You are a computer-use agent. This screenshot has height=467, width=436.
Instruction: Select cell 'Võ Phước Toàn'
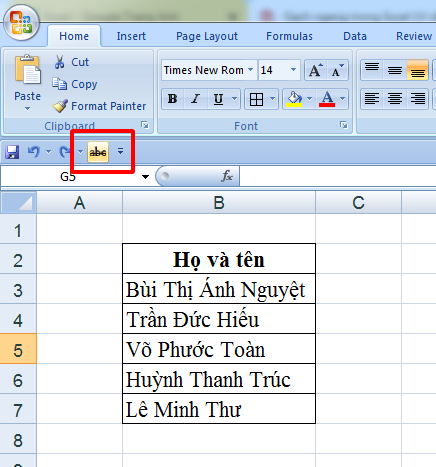click(x=219, y=349)
